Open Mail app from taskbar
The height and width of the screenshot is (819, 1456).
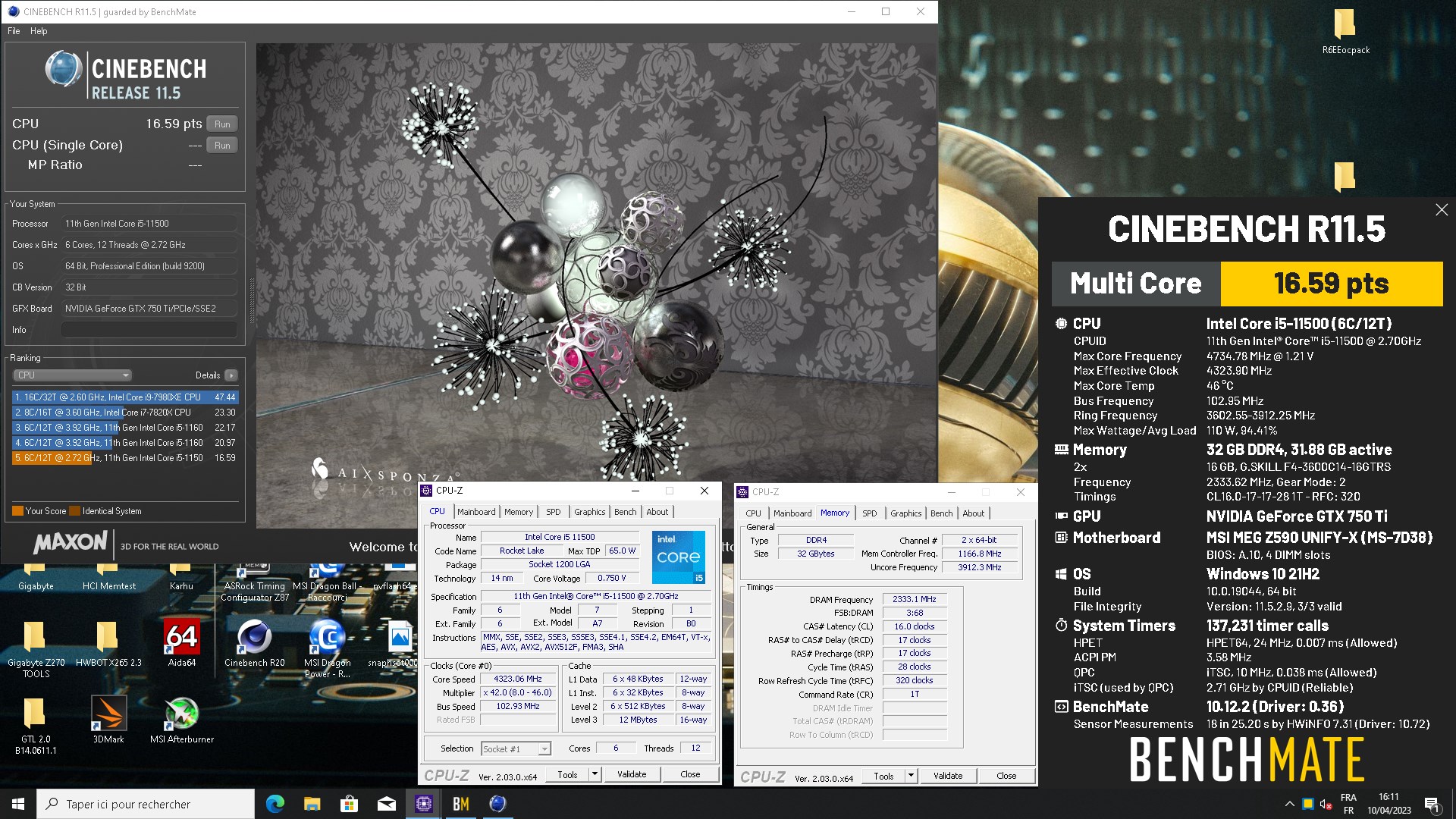pos(386,804)
